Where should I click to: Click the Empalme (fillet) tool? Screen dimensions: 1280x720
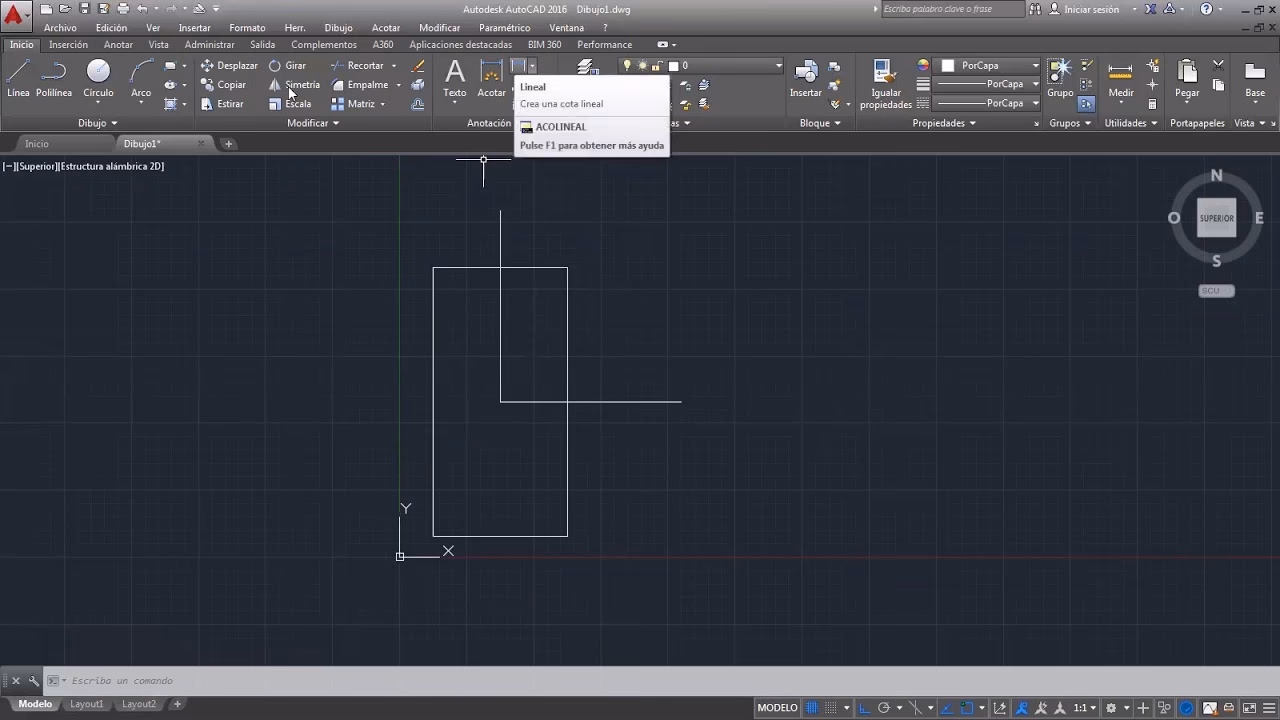click(x=360, y=85)
